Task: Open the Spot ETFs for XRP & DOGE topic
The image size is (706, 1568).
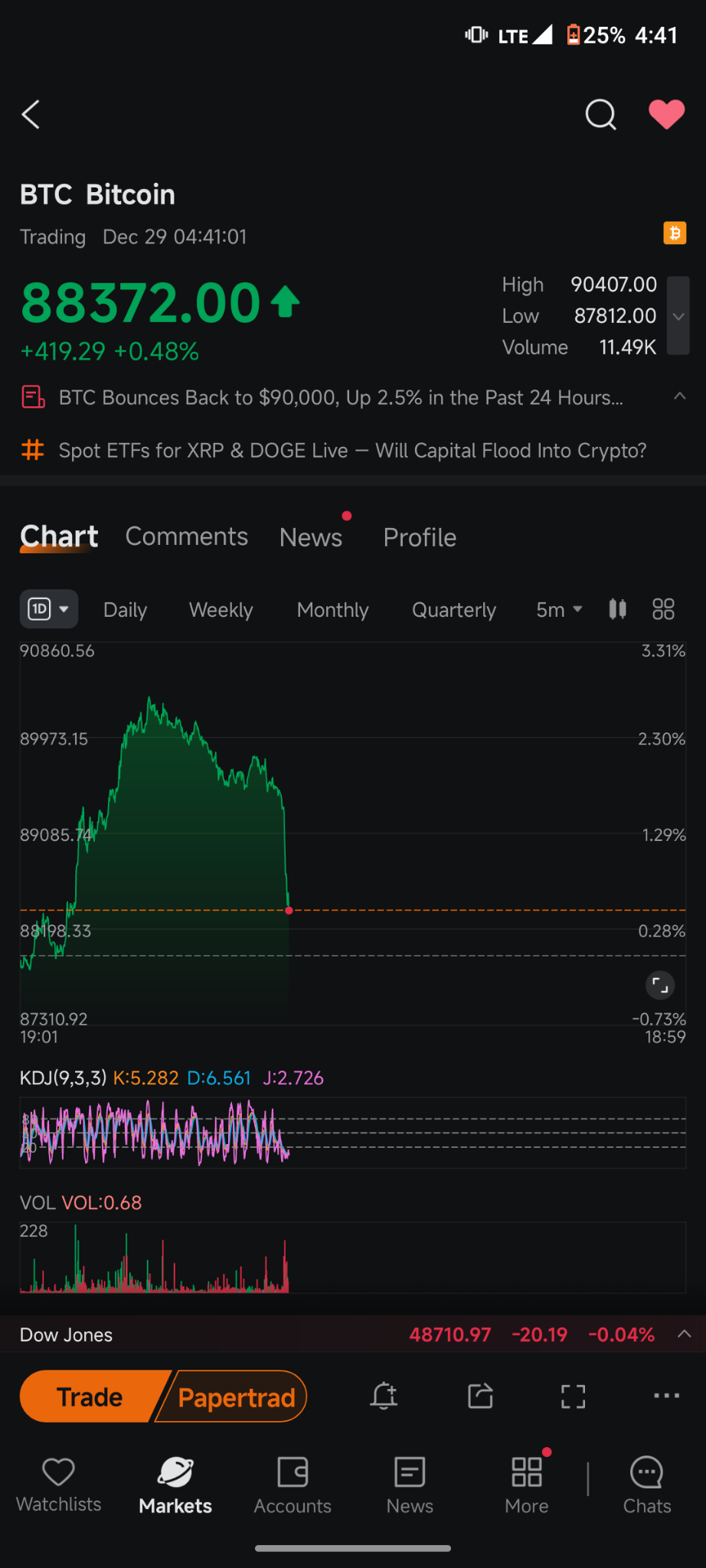Action: (352, 451)
